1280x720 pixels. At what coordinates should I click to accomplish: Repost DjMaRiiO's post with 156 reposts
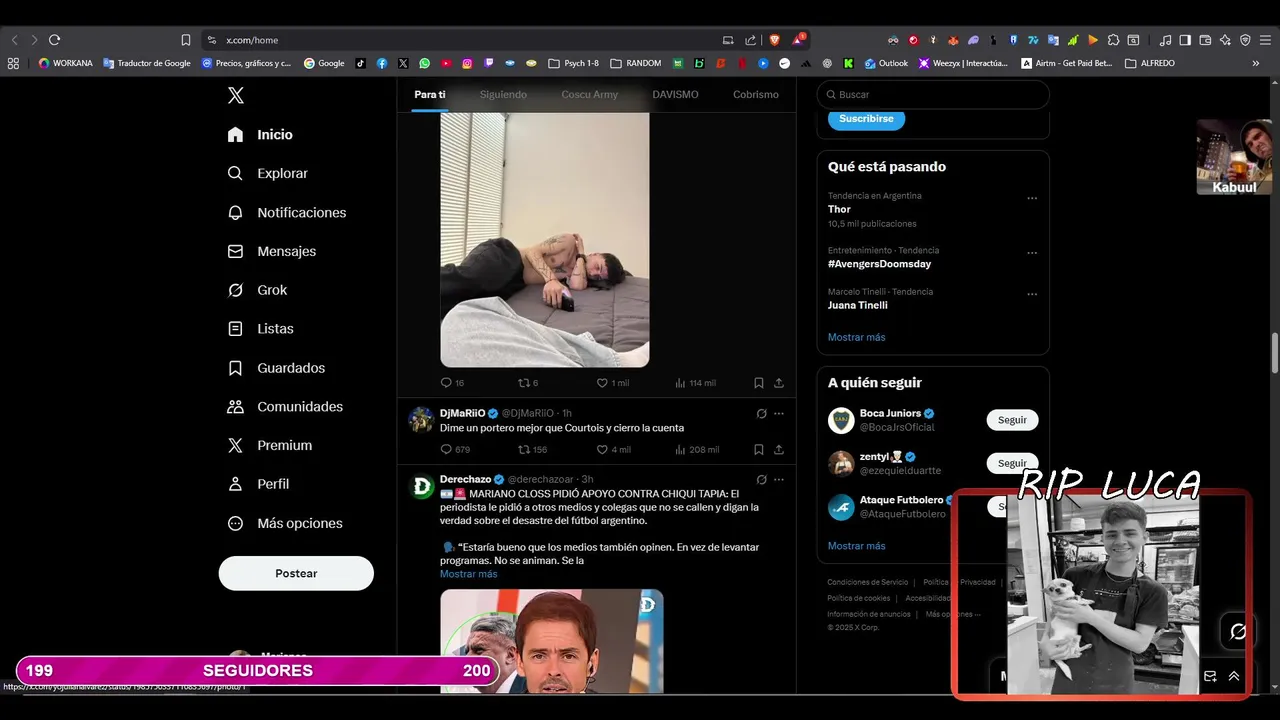(532, 450)
